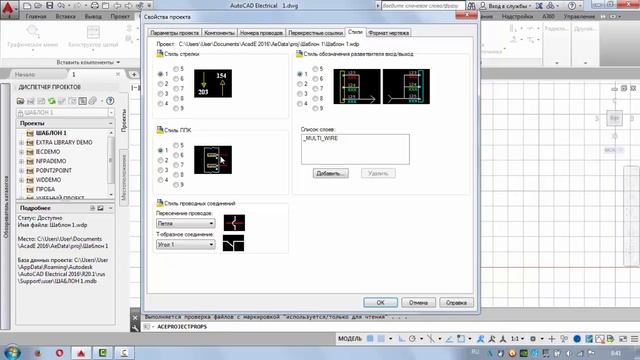Click the customization menu icon in status bar

[x=634, y=339]
